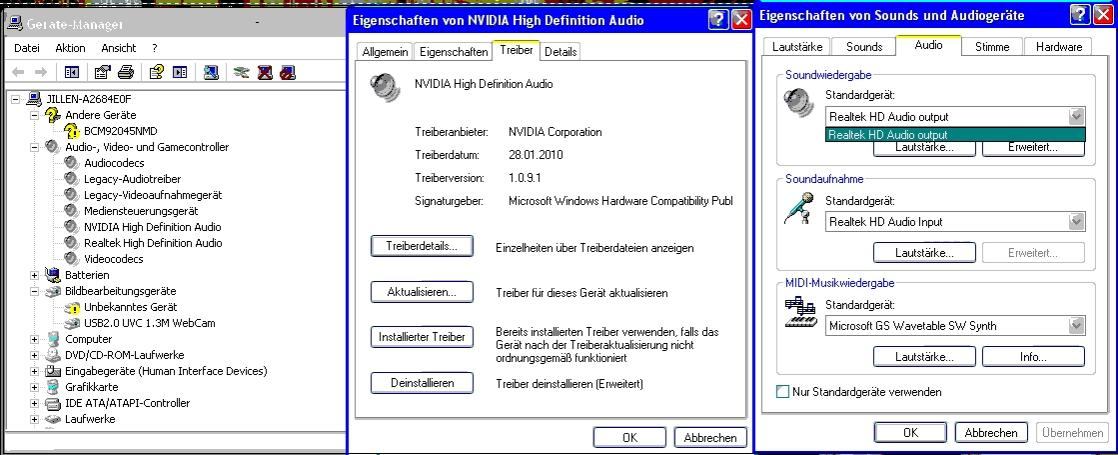Select the Videocodecs tree entry
This screenshot has width=1118, height=455.
pyautogui.click(x=113, y=259)
